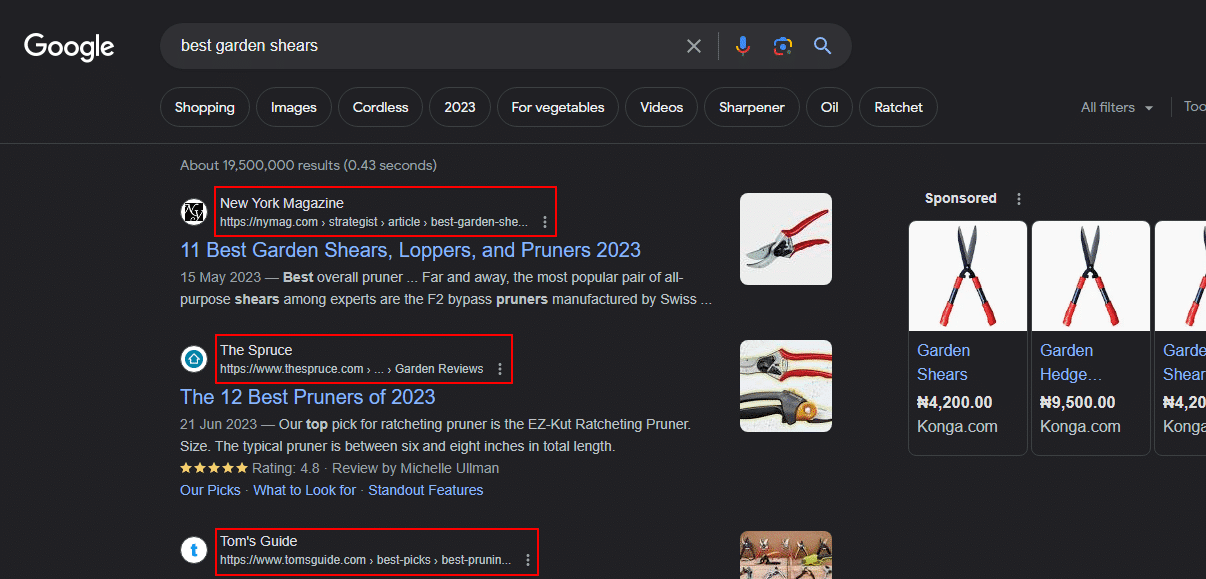
Task: Click the magnifying glass search button
Action: (x=822, y=46)
